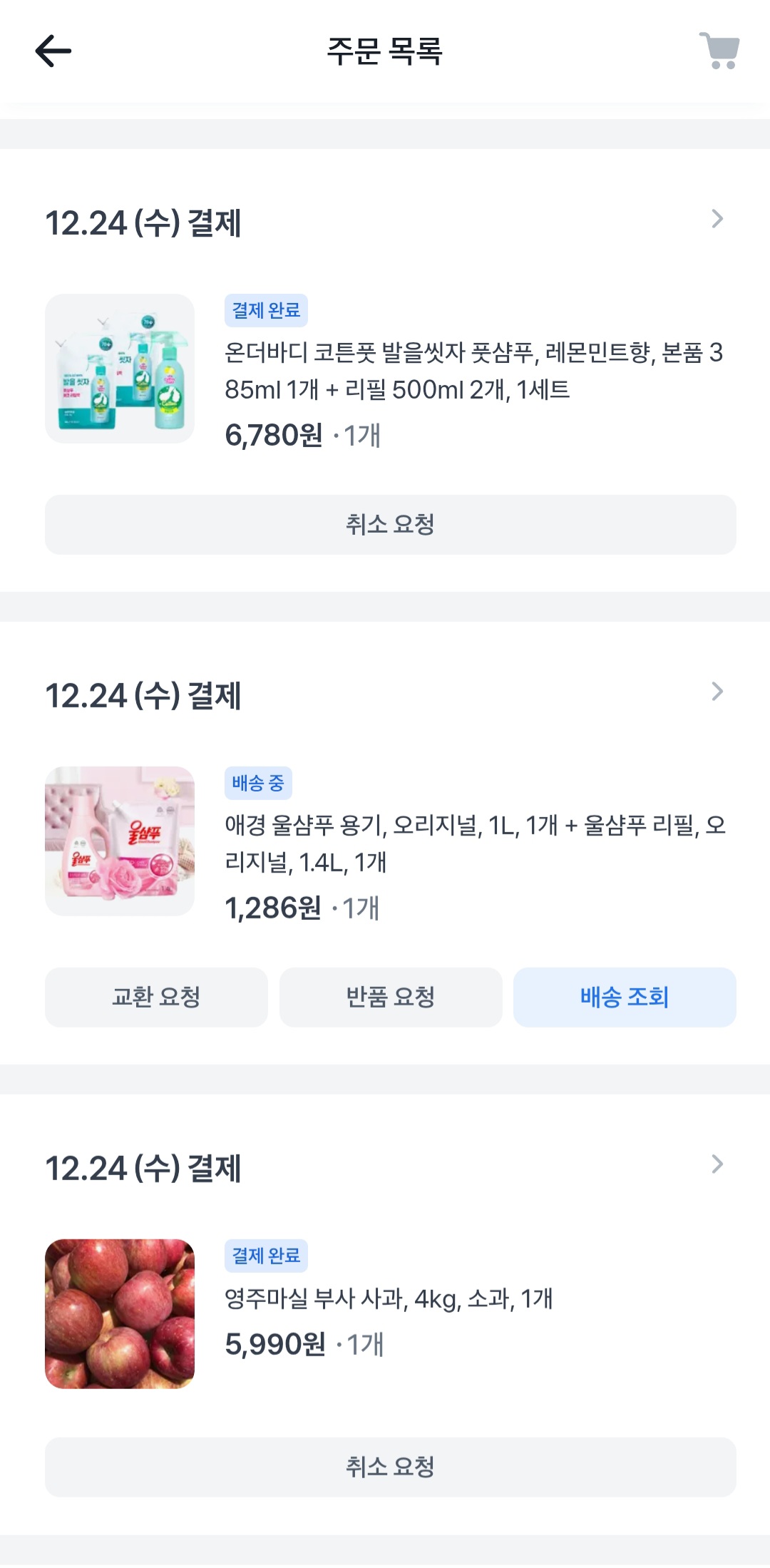Screen dimensions: 770x1568
Task: Open the shopping cart icon
Action: [719, 51]
